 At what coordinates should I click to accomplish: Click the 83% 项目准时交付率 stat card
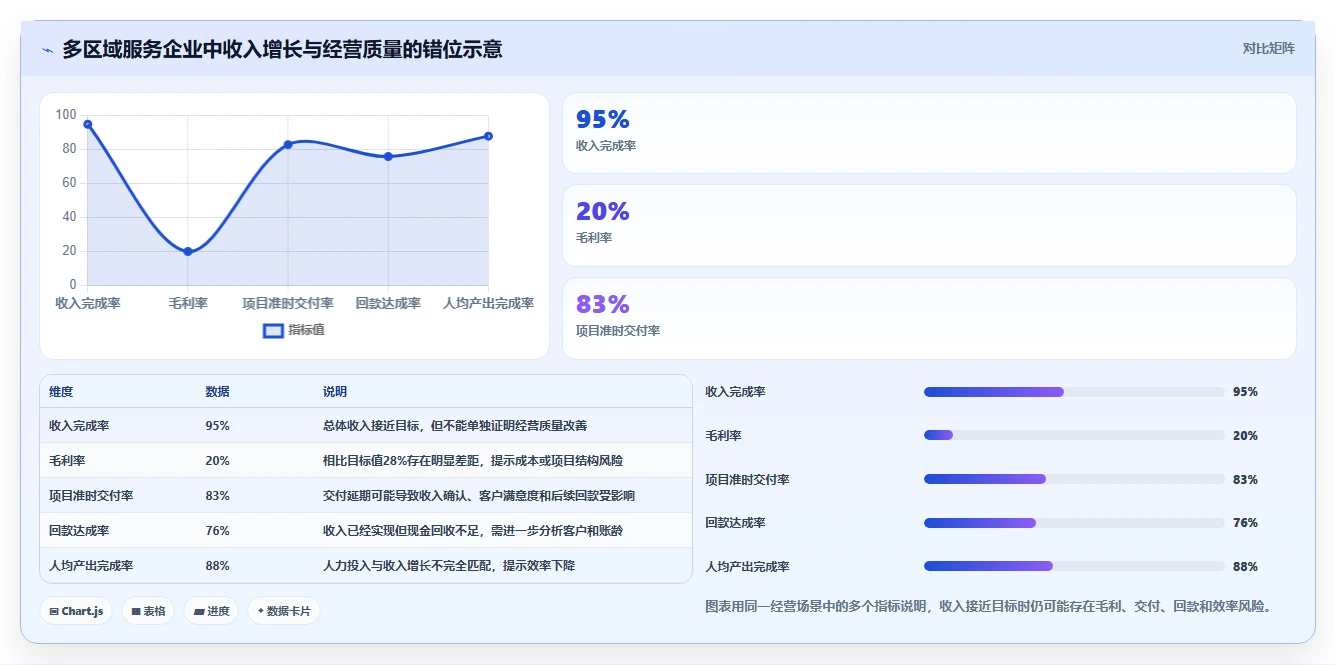929,318
